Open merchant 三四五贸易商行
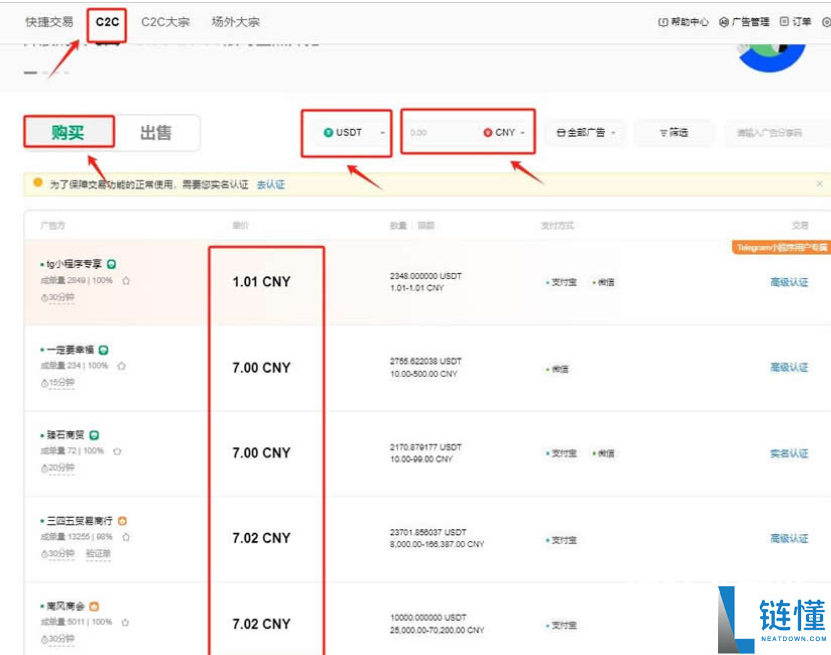831x655 pixels. click(79, 521)
